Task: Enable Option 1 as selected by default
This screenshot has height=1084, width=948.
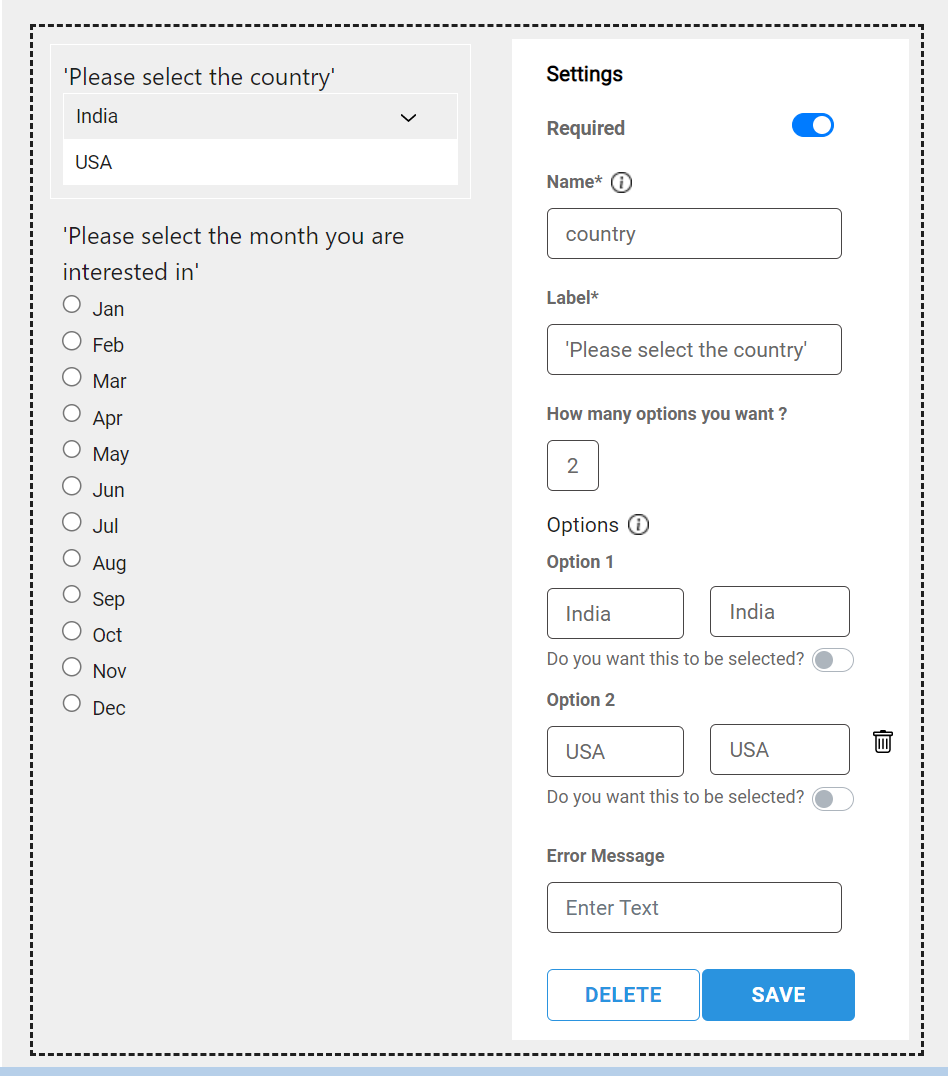Action: tap(832, 660)
